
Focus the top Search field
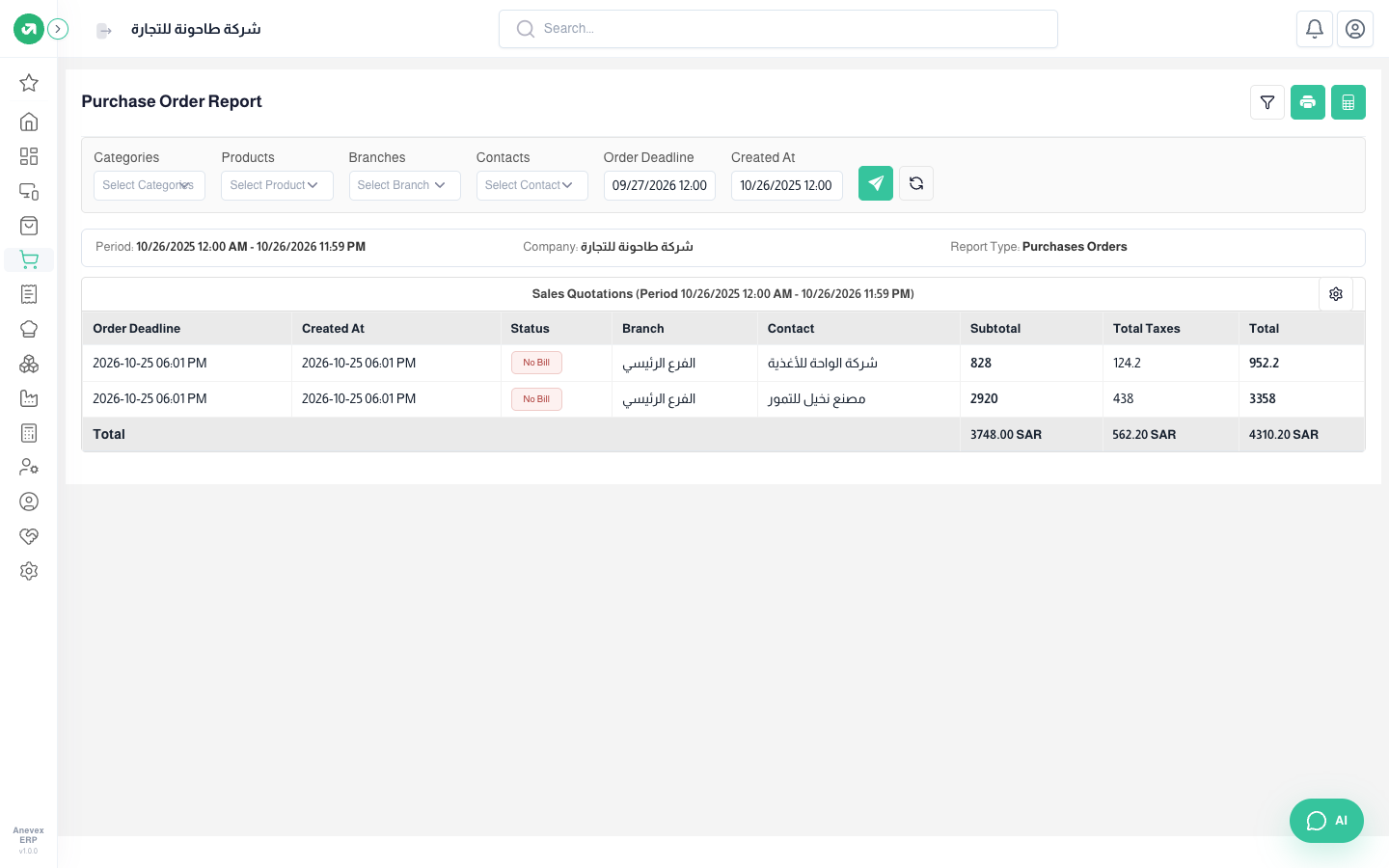pyautogui.click(x=778, y=29)
